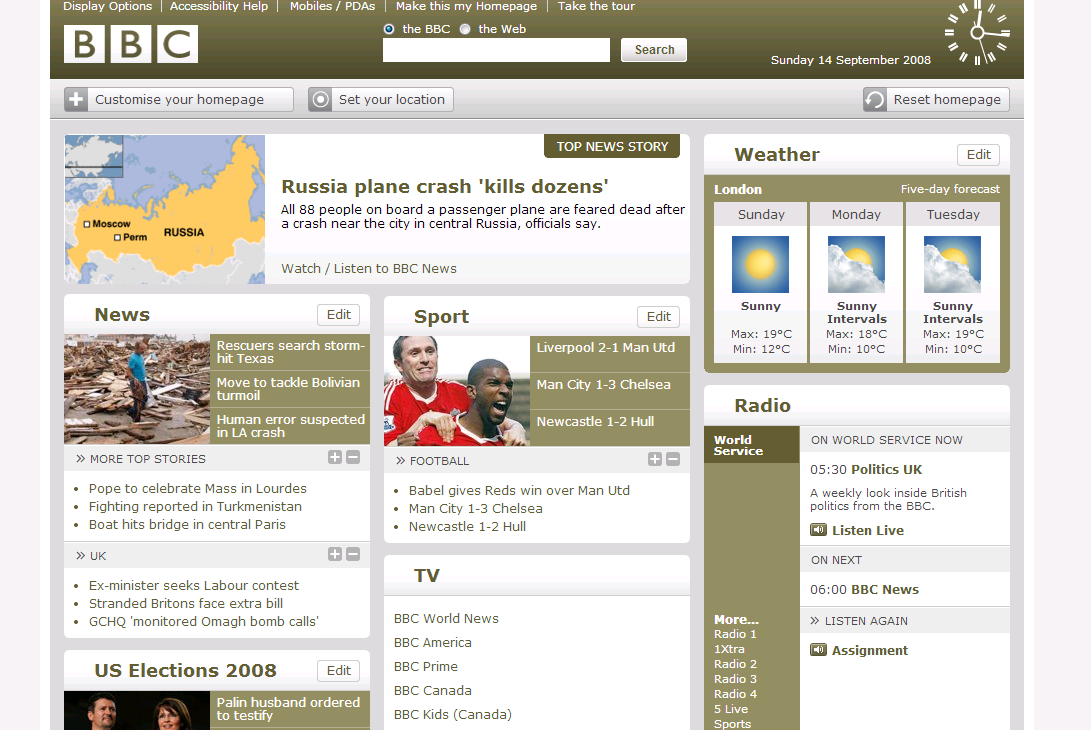Expand More Top Stories with the plus button

(x=335, y=457)
